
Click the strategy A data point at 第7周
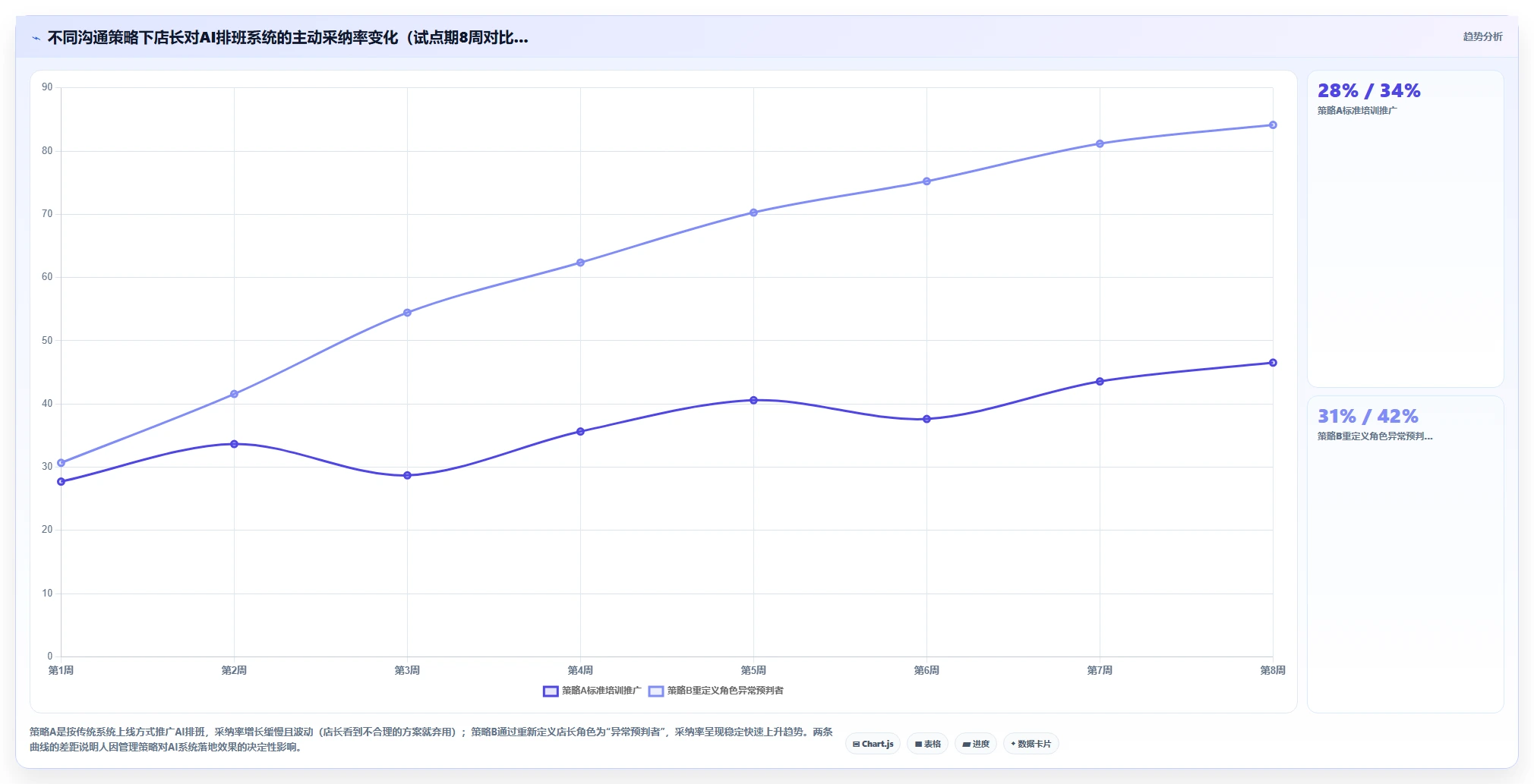(x=1100, y=382)
